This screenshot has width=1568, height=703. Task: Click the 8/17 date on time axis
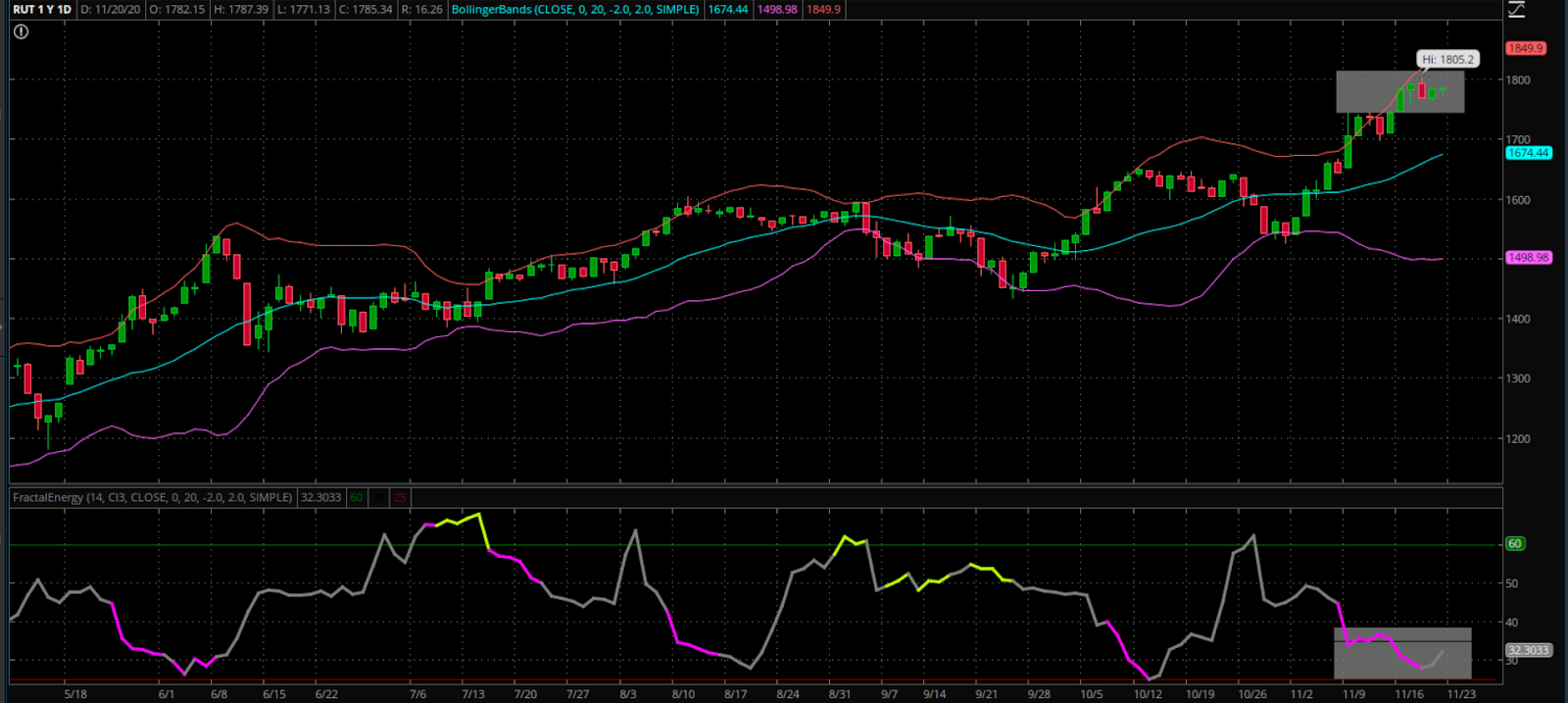click(x=735, y=694)
